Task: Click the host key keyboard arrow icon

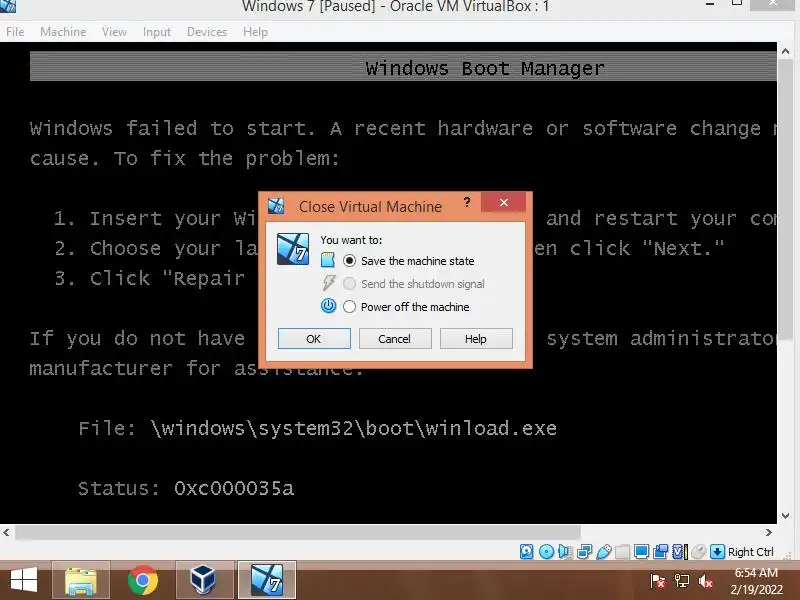Action: coord(717,552)
